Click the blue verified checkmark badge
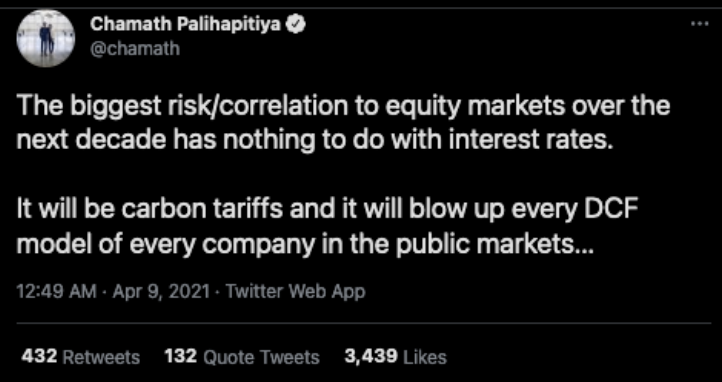 click(x=295, y=24)
